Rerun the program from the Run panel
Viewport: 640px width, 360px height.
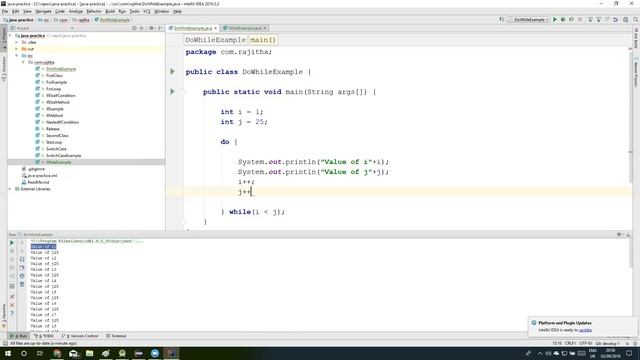pos(12,243)
